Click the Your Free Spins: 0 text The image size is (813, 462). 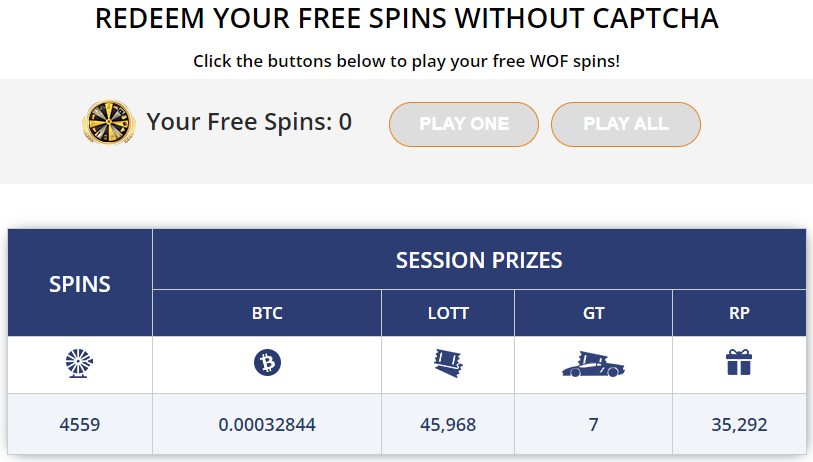249,122
